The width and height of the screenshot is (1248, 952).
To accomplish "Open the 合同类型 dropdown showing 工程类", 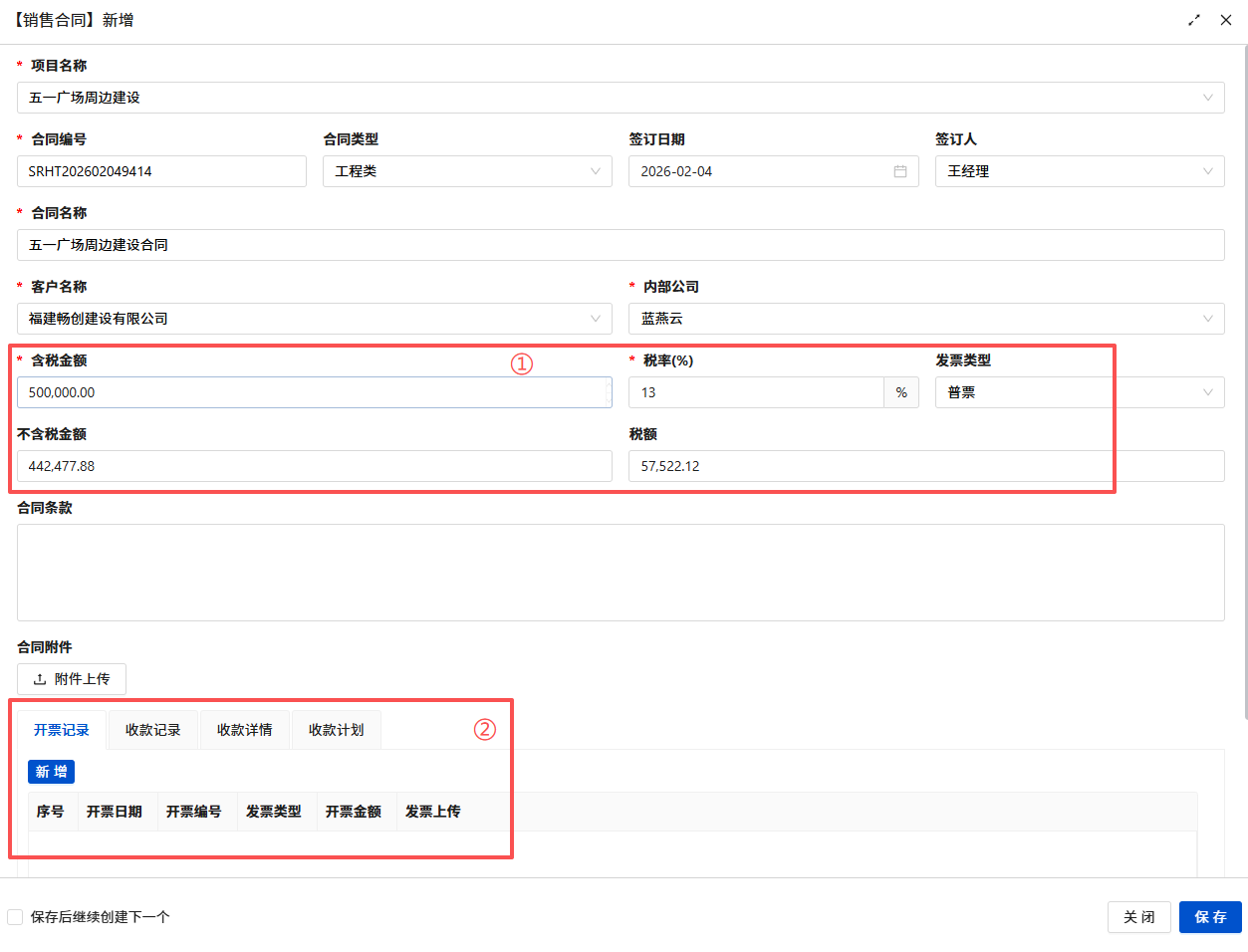I will tap(467, 171).
